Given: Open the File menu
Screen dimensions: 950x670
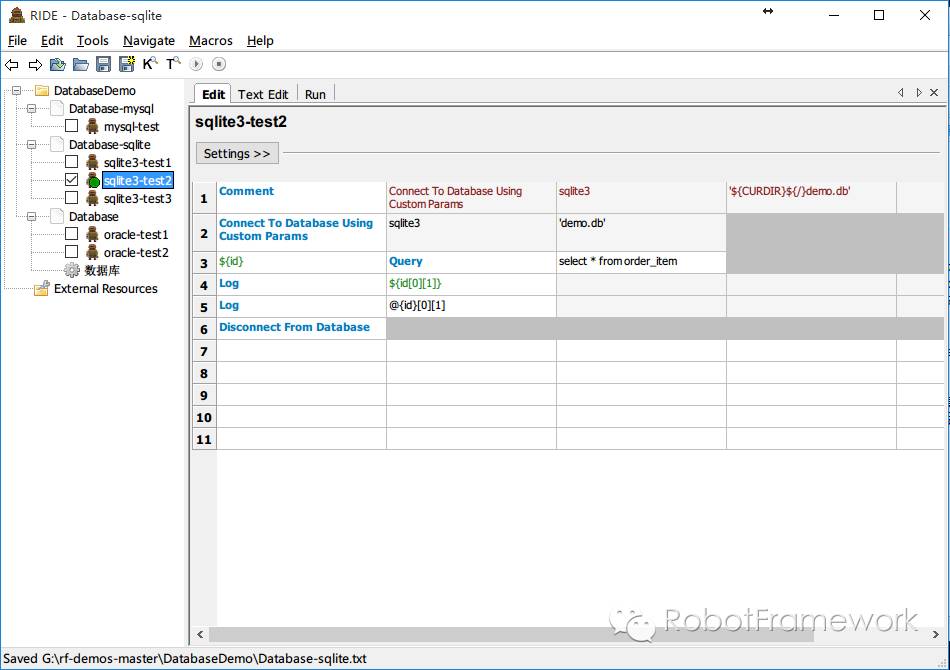Looking at the screenshot, I should click(17, 41).
